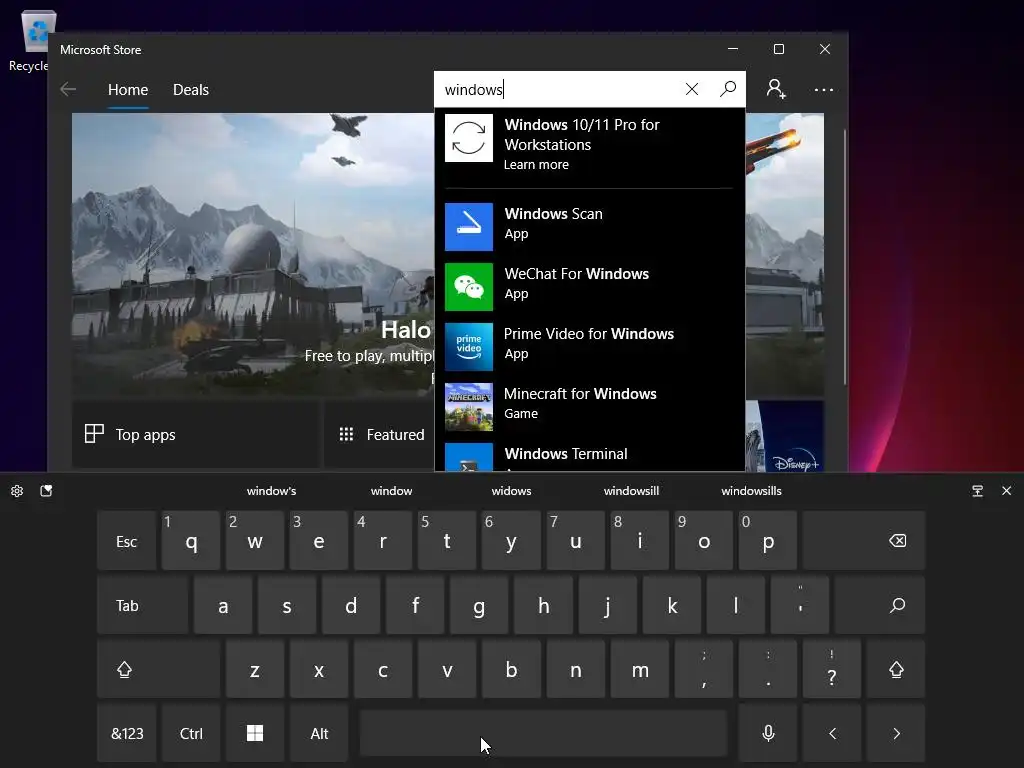Image resolution: width=1024 pixels, height=768 pixels.
Task: Minimize the Microsoft Store window
Action: [733, 49]
